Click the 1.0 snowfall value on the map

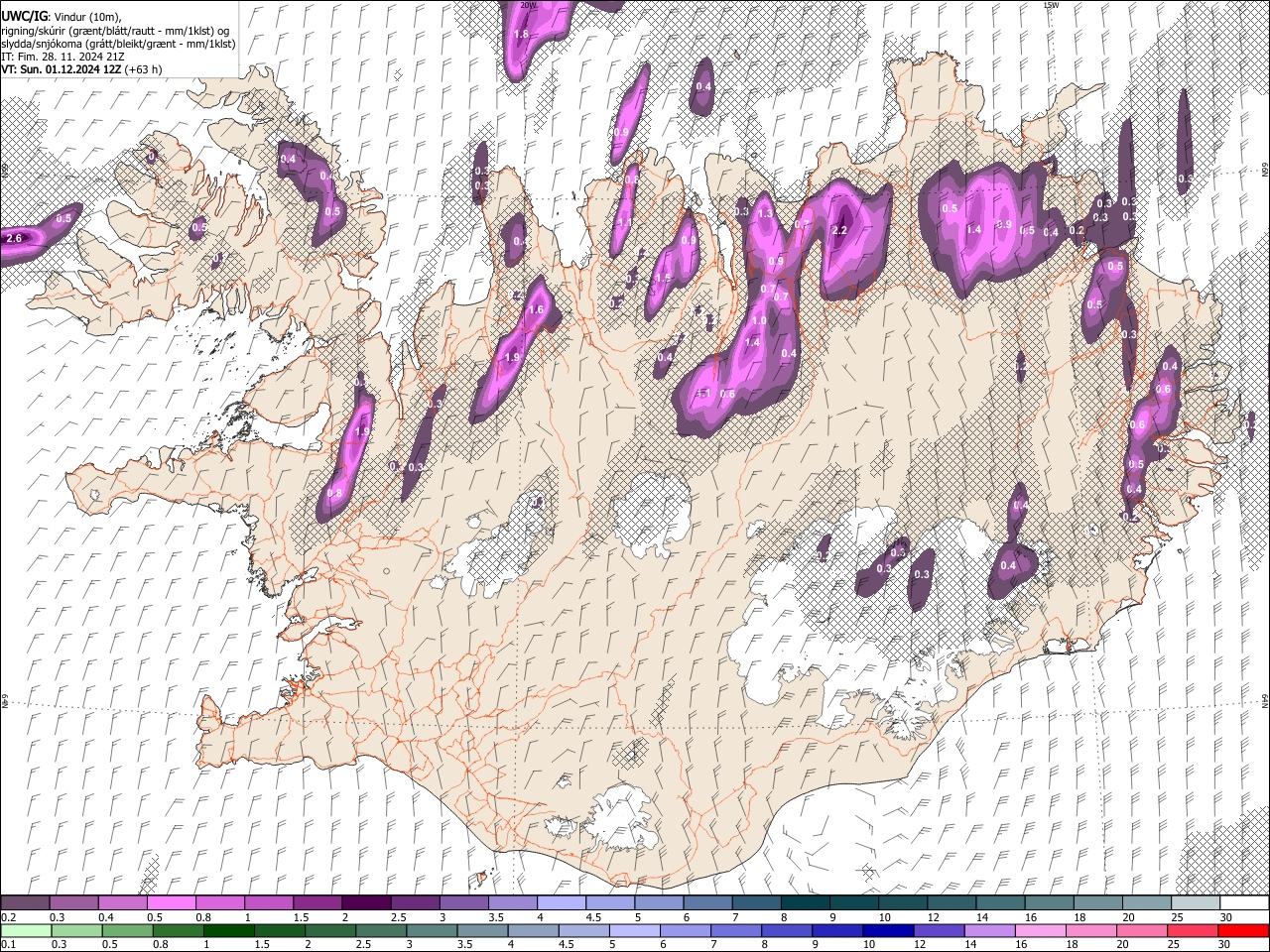759,320
